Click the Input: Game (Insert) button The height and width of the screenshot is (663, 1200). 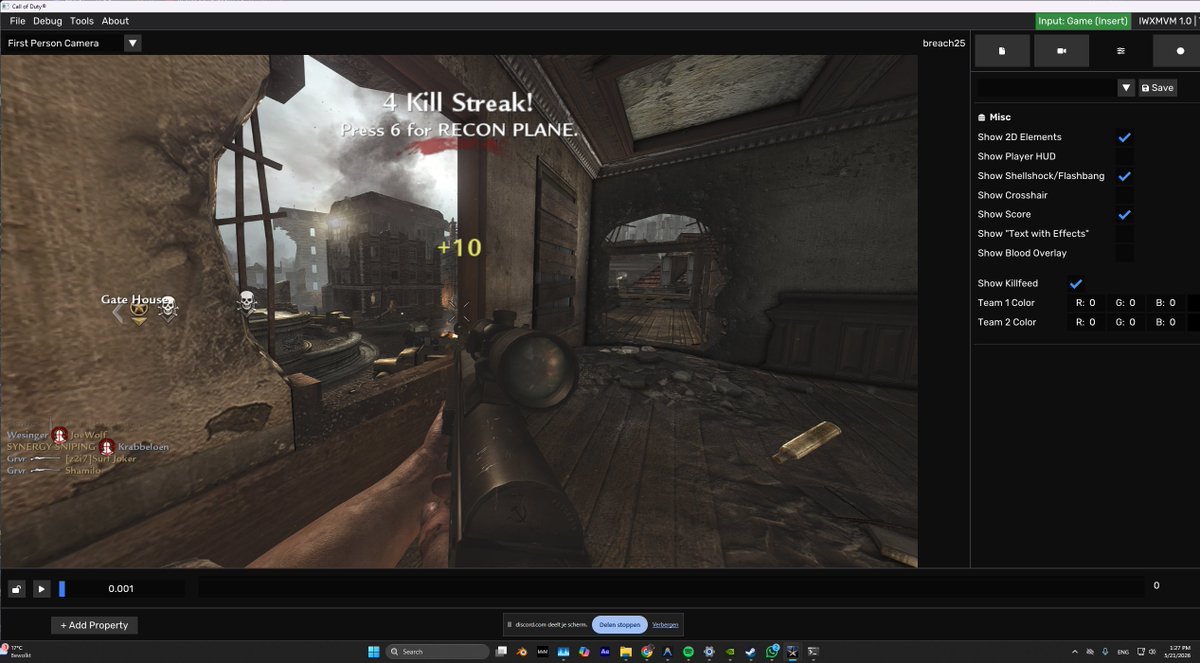pos(1082,20)
